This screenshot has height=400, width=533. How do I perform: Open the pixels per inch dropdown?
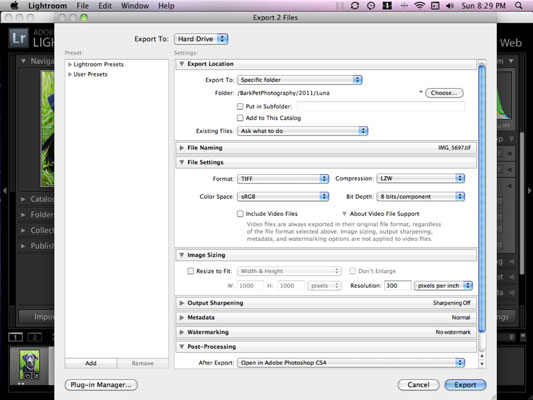pos(443,285)
